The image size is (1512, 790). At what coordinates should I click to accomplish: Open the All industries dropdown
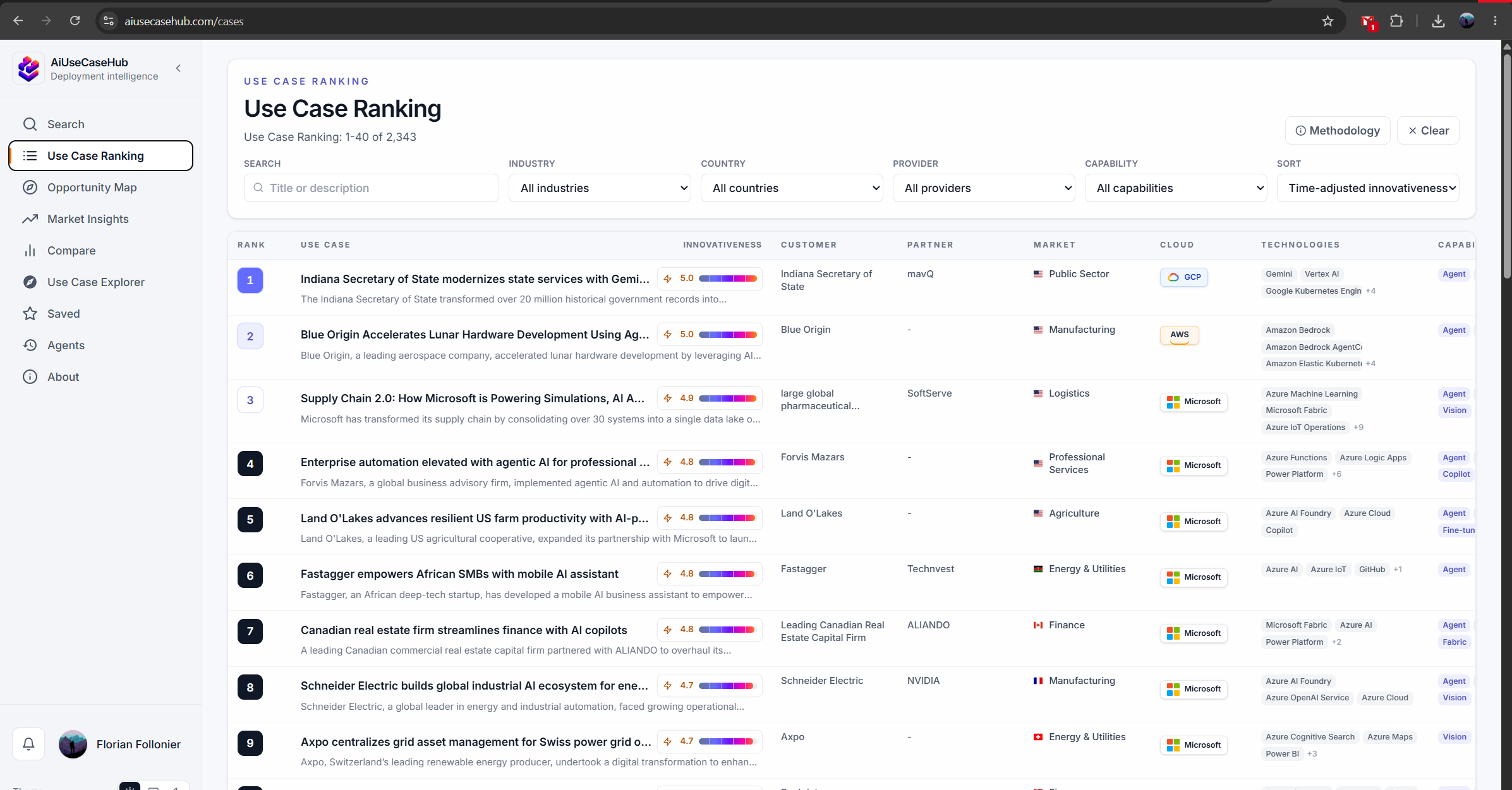(600, 188)
